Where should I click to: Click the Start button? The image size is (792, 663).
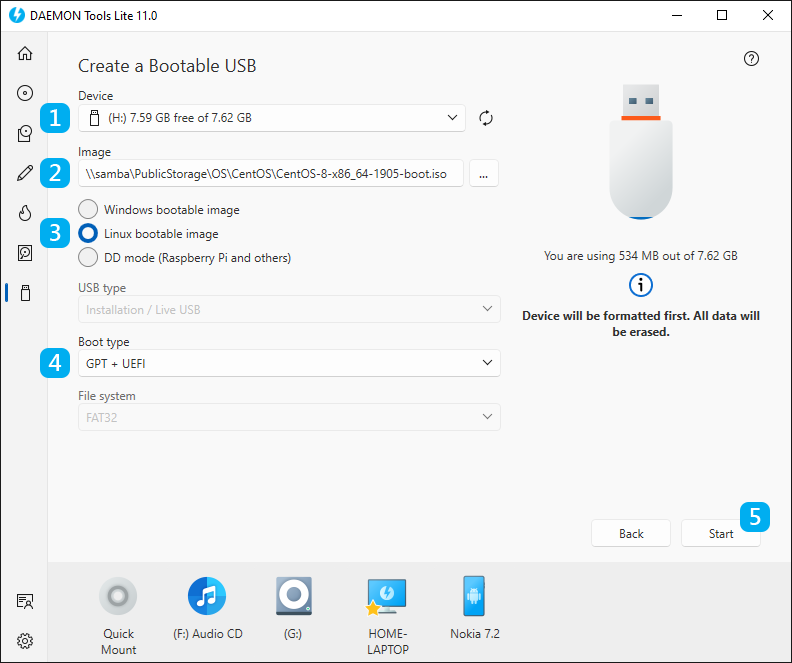[721, 533]
